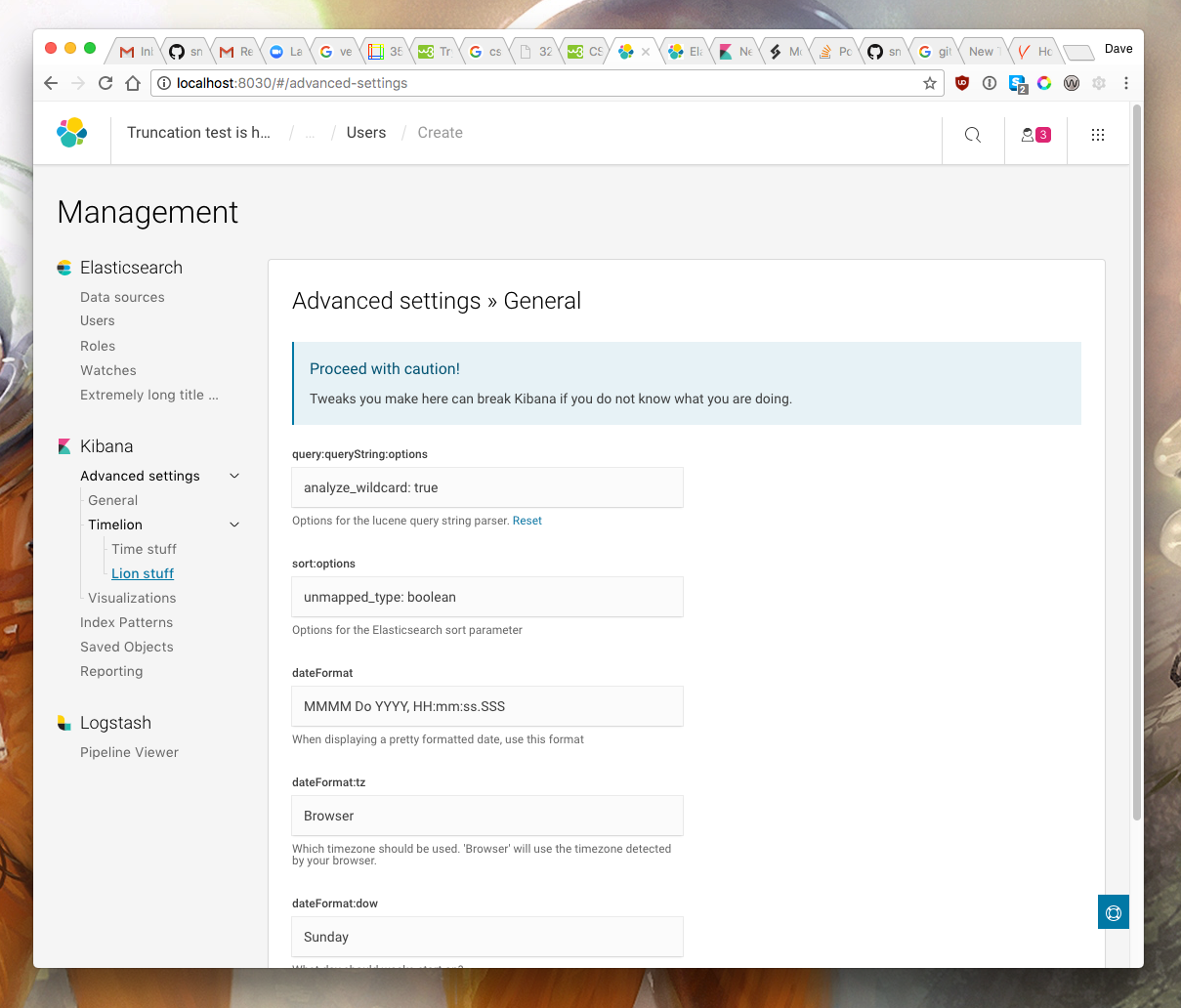Open the app grid menu icon
Viewport: 1181px width, 1008px height.
(x=1098, y=135)
